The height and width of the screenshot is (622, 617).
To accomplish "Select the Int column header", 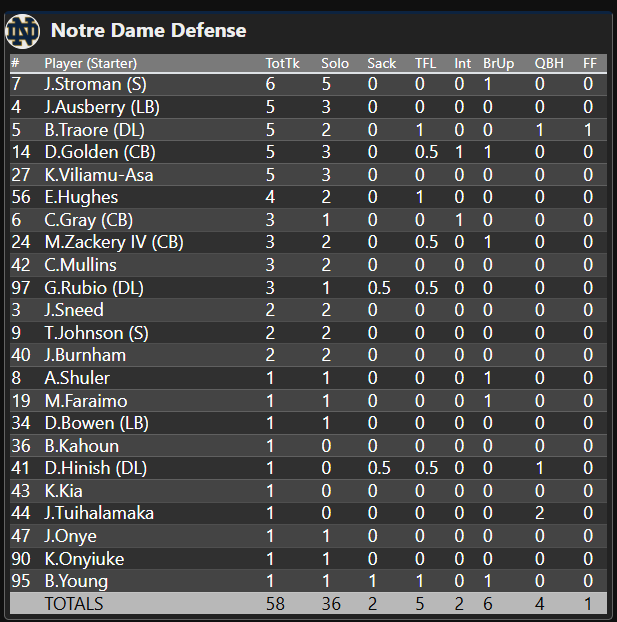I will pyautogui.click(x=462, y=64).
